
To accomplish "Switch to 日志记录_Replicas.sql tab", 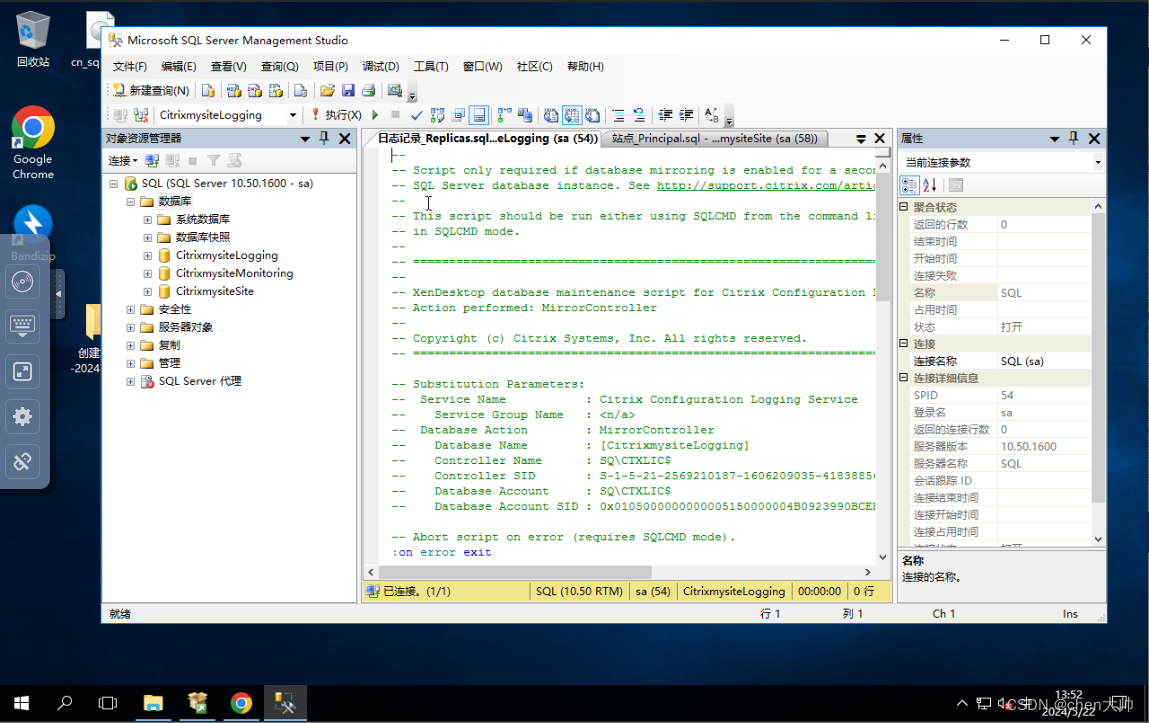I will pyautogui.click(x=487, y=138).
